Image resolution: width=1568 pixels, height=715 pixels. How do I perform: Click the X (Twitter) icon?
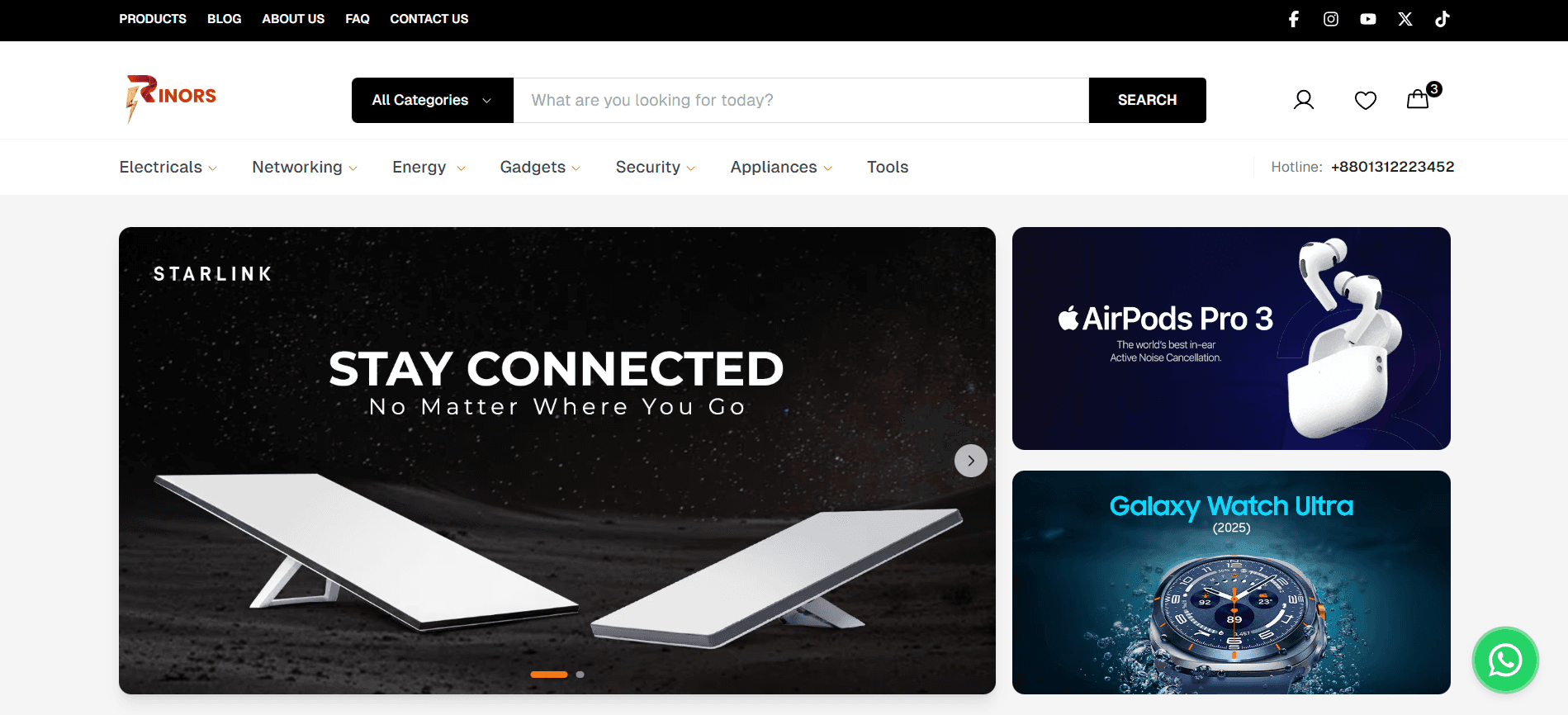(1405, 19)
